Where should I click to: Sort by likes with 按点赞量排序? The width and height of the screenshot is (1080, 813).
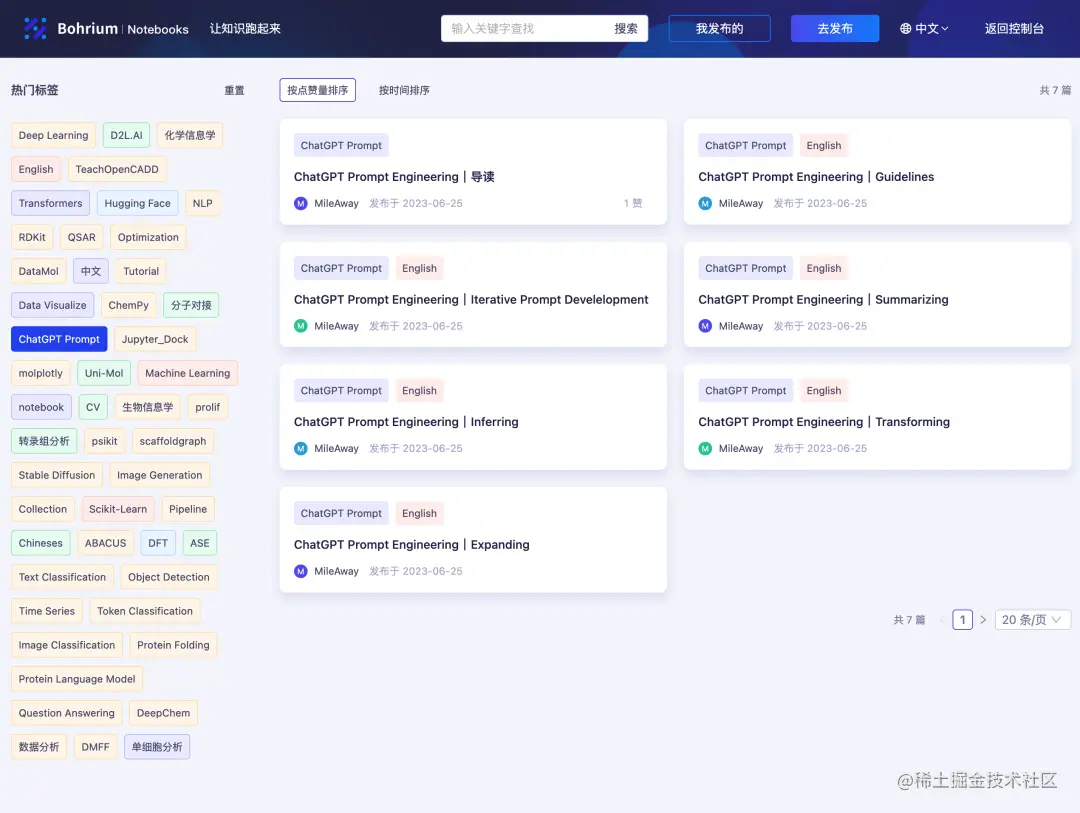[x=318, y=90]
